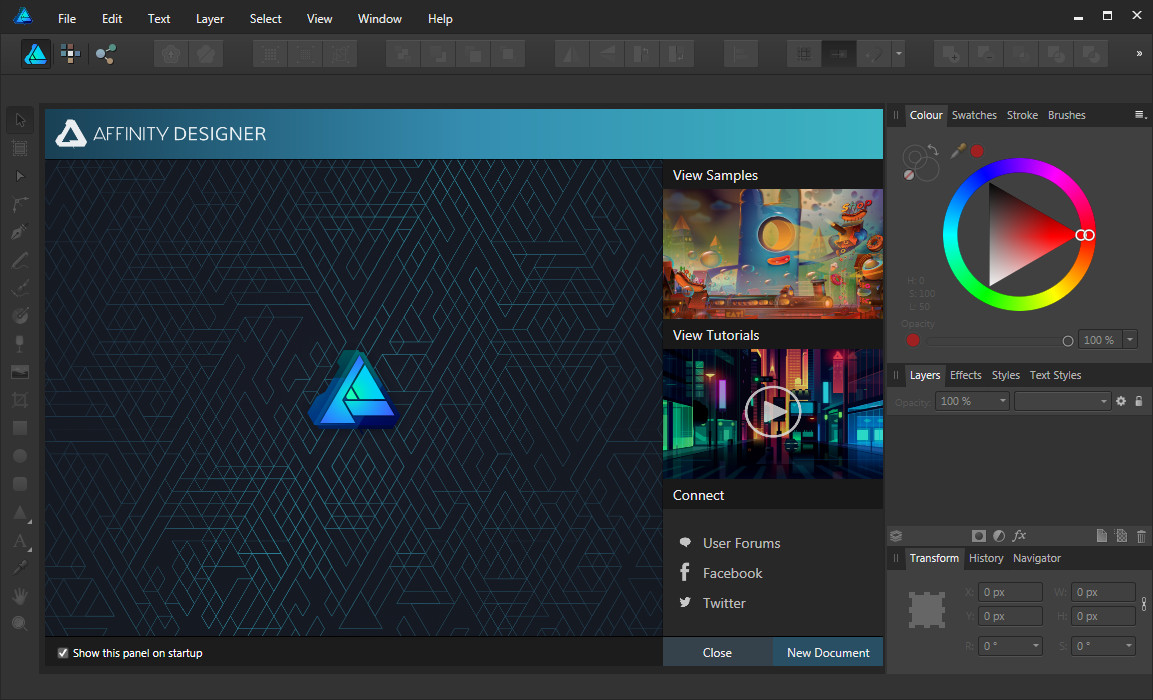Switch to the History tab
The image size is (1153, 700).
pos(986,558)
